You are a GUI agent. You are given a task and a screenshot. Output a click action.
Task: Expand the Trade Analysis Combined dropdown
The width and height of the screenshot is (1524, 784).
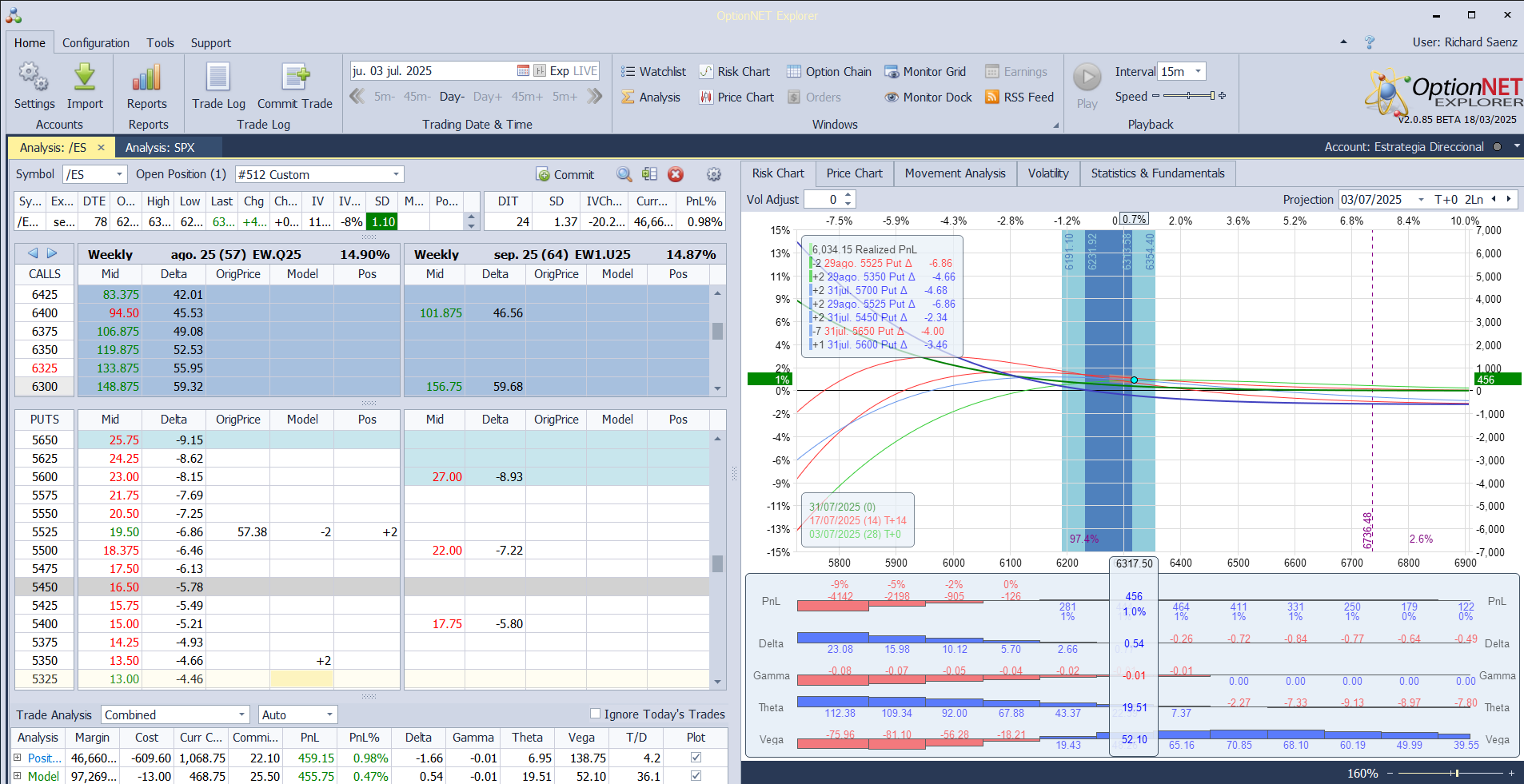(x=241, y=714)
